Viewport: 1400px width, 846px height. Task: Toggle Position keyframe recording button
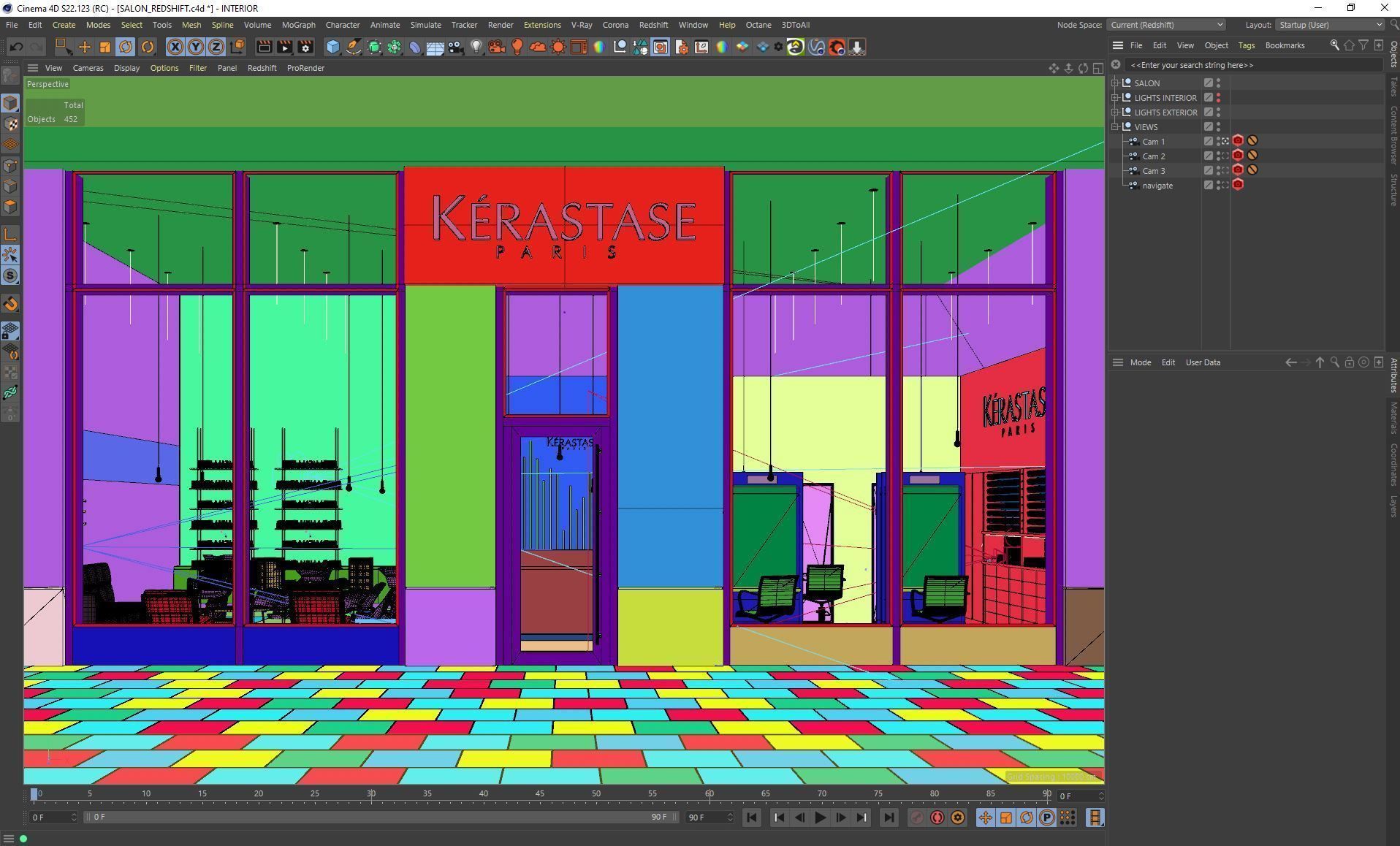click(x=985, y=818)
